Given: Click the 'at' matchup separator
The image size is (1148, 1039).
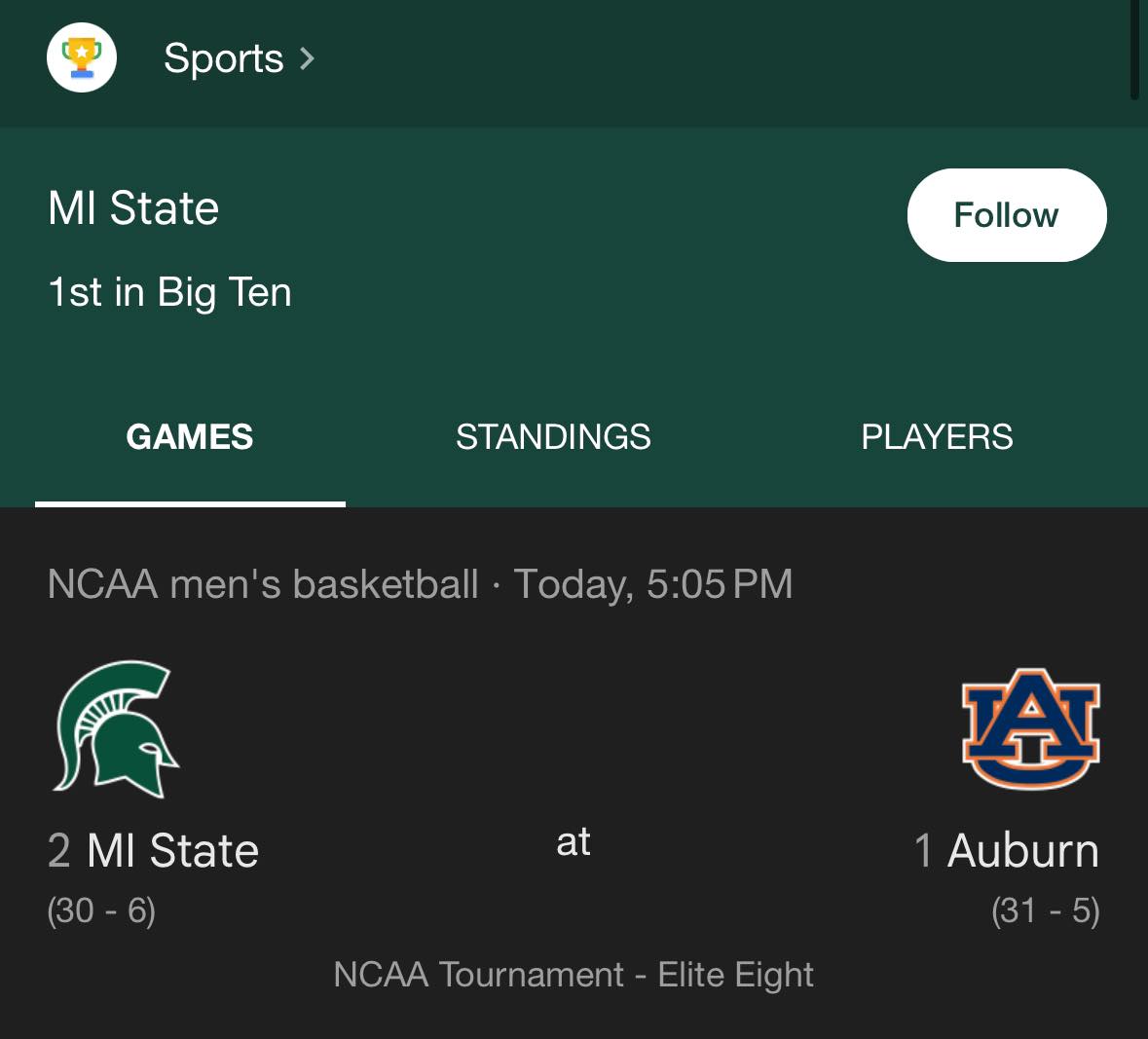Looking at the screenshot, I should [x=574, y=842].
